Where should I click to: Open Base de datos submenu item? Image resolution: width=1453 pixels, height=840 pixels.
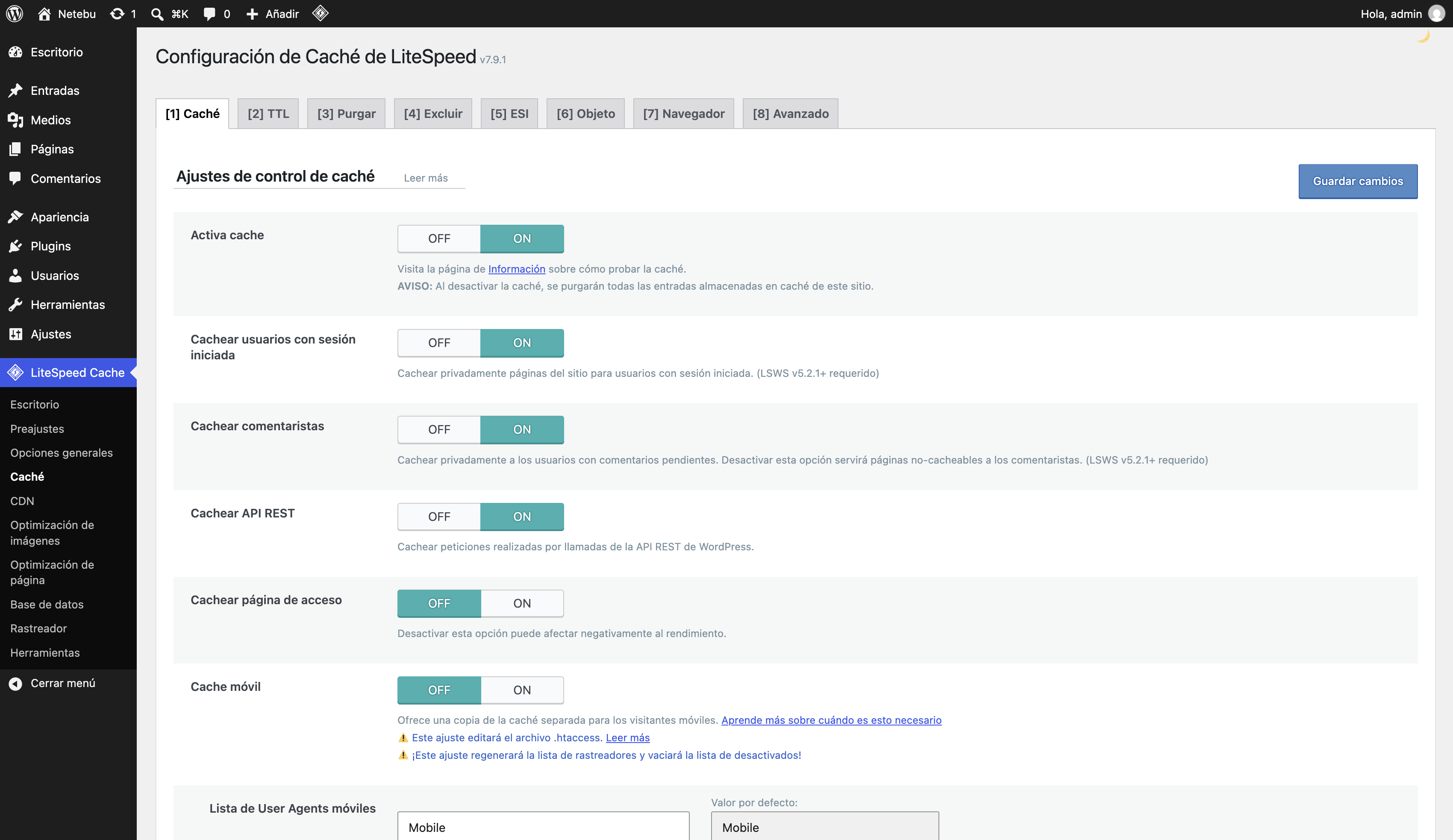47,604
